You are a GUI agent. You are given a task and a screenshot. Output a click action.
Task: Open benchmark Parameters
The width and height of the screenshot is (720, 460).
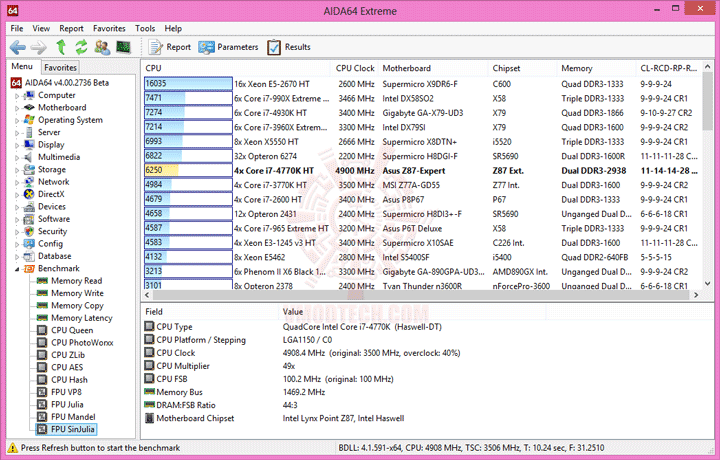(228, 47)
